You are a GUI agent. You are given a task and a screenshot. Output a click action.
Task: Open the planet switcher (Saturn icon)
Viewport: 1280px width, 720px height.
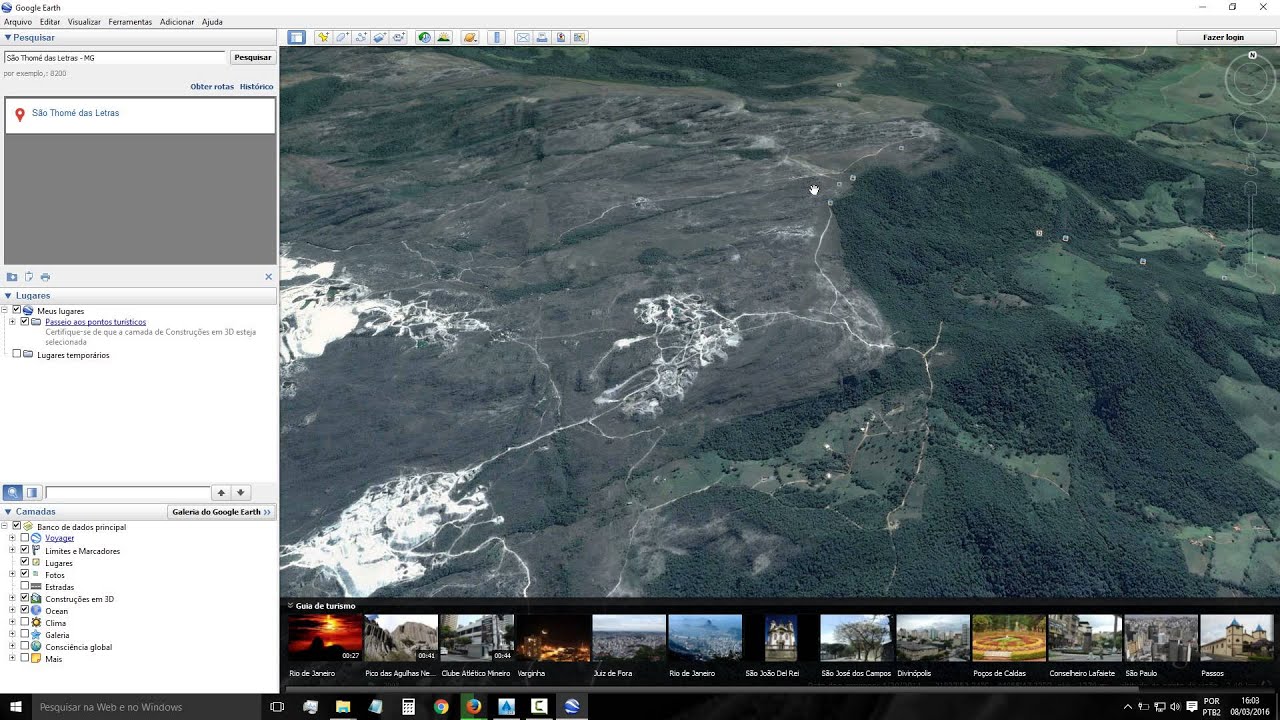(x=470, y=37)
